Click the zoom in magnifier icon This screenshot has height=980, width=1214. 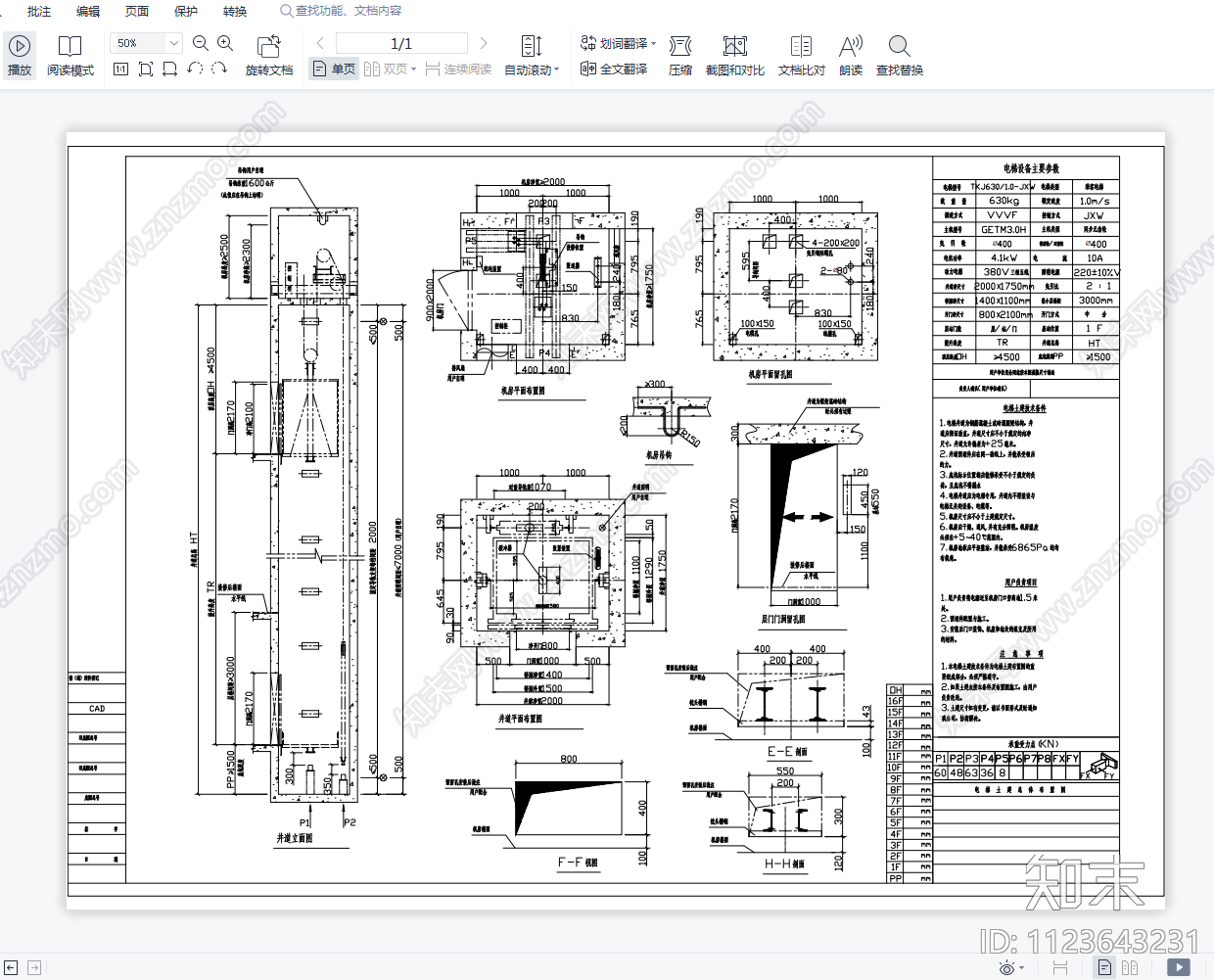tap(225, 43)
